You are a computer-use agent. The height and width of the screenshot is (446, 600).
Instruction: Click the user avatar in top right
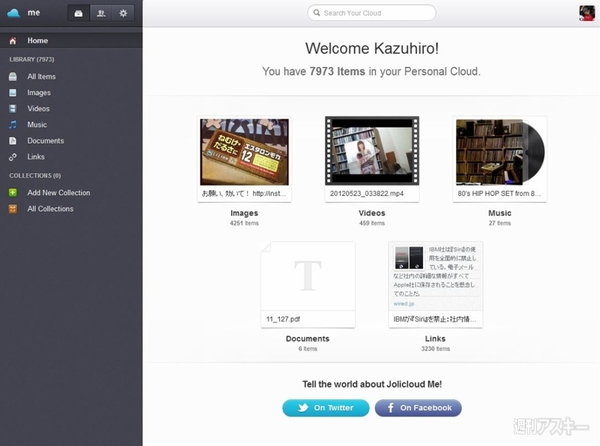(x=587, y=13)
